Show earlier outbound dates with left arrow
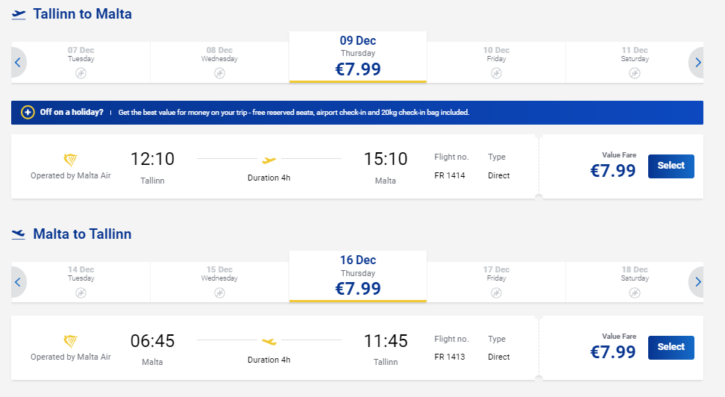The image size is (725, 397). pos(18,62)
